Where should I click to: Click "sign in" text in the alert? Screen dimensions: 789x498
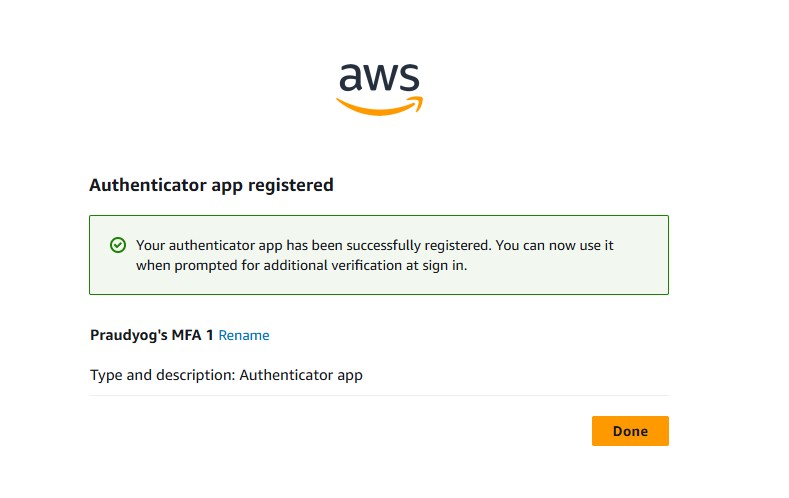coord(447,266)
